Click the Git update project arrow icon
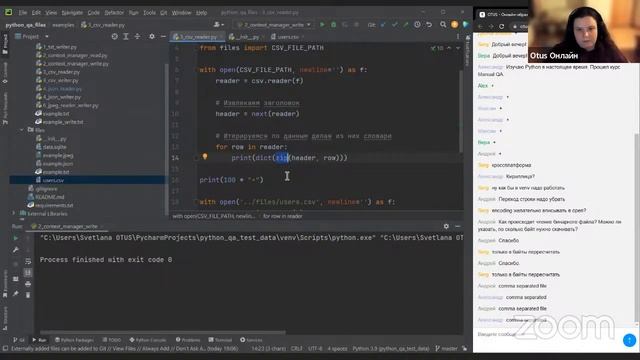The height and width of the screenshot is (360, 640). 383,25
